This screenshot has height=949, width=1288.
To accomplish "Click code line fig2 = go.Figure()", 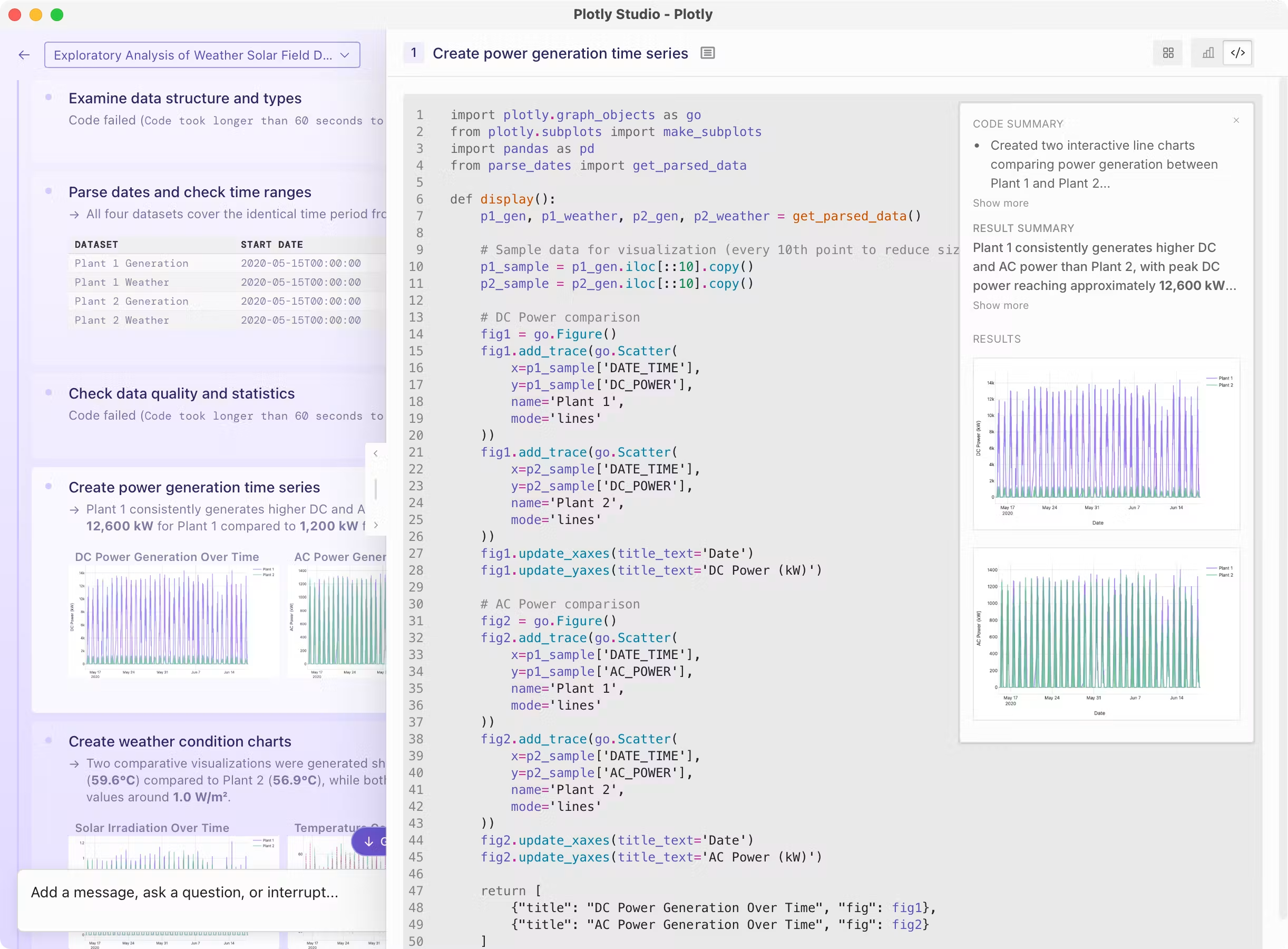I will click(548, 621).
